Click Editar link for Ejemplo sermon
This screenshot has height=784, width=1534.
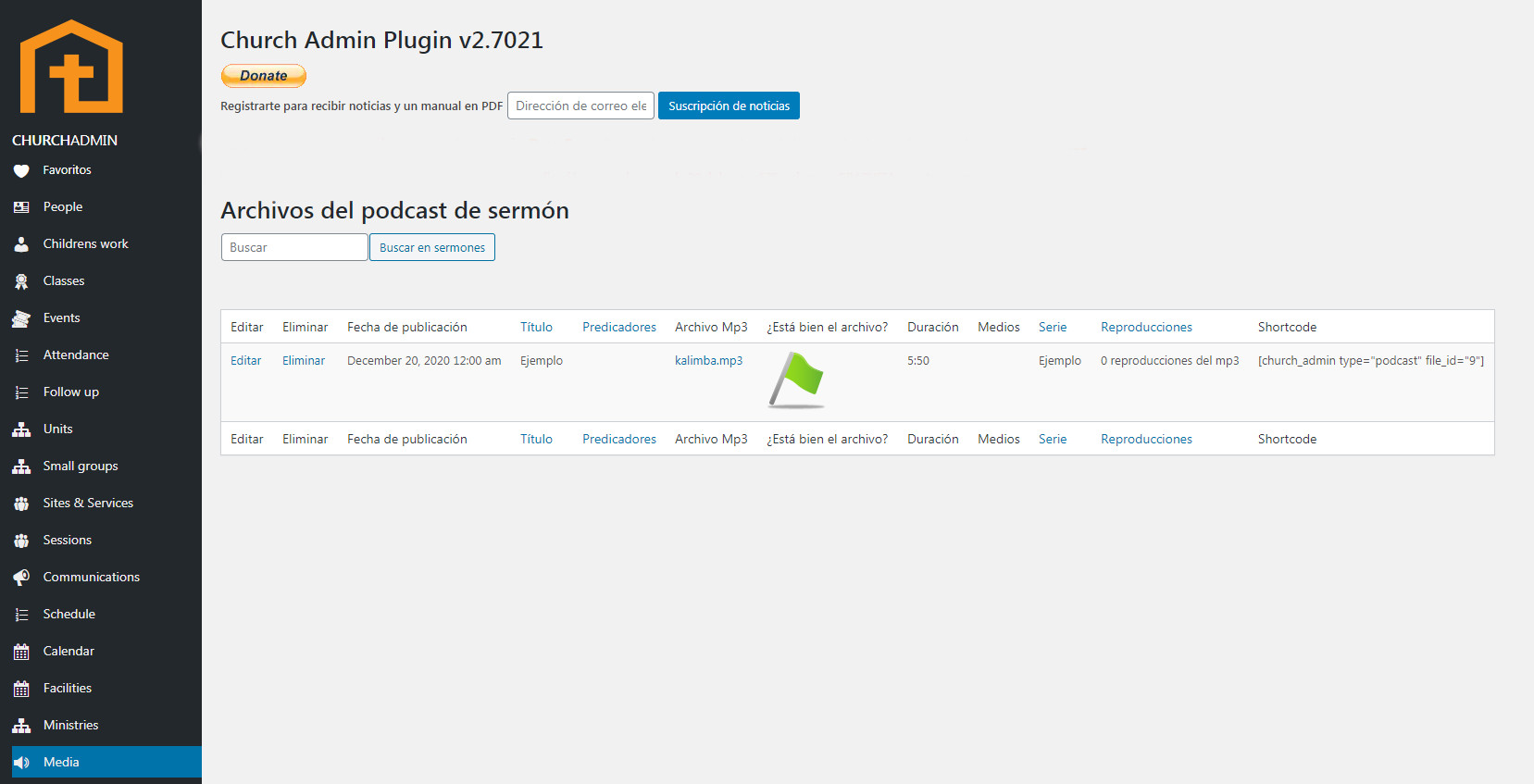(x=245, y=361)
